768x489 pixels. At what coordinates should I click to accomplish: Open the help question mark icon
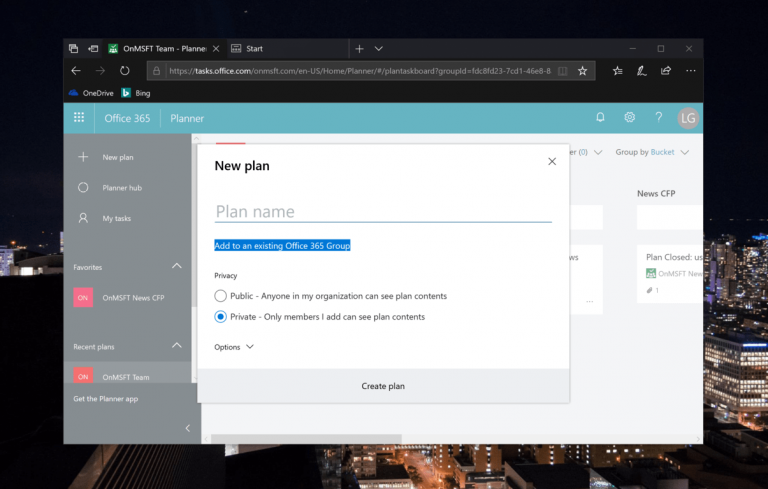659,118
